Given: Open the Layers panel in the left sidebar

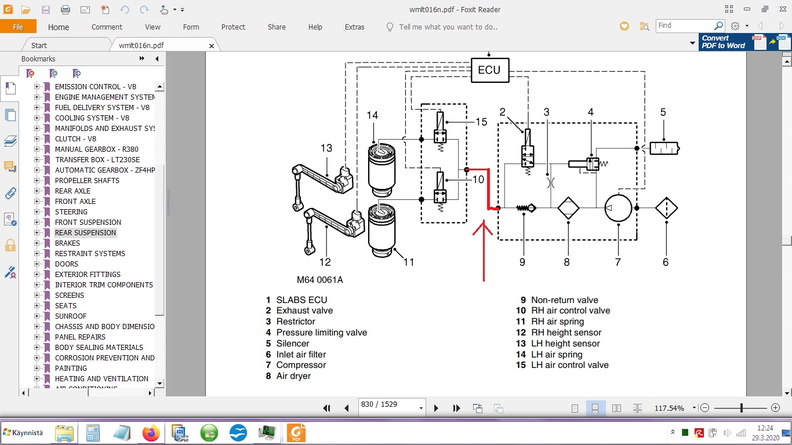Looking at the screenshot, I should click(x=10, y=141).
